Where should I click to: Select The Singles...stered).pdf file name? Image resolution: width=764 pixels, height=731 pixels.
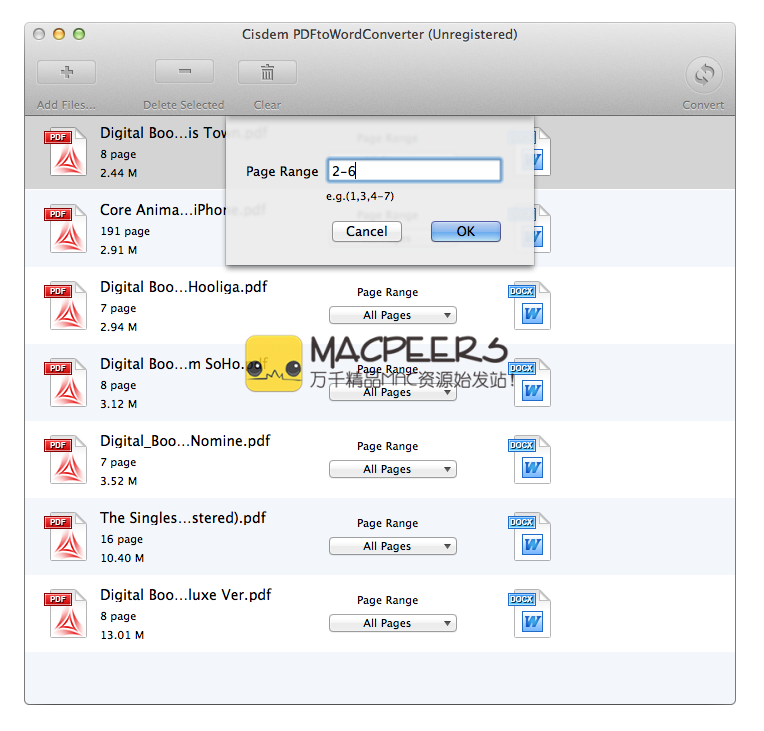click(x=183, y=518)
